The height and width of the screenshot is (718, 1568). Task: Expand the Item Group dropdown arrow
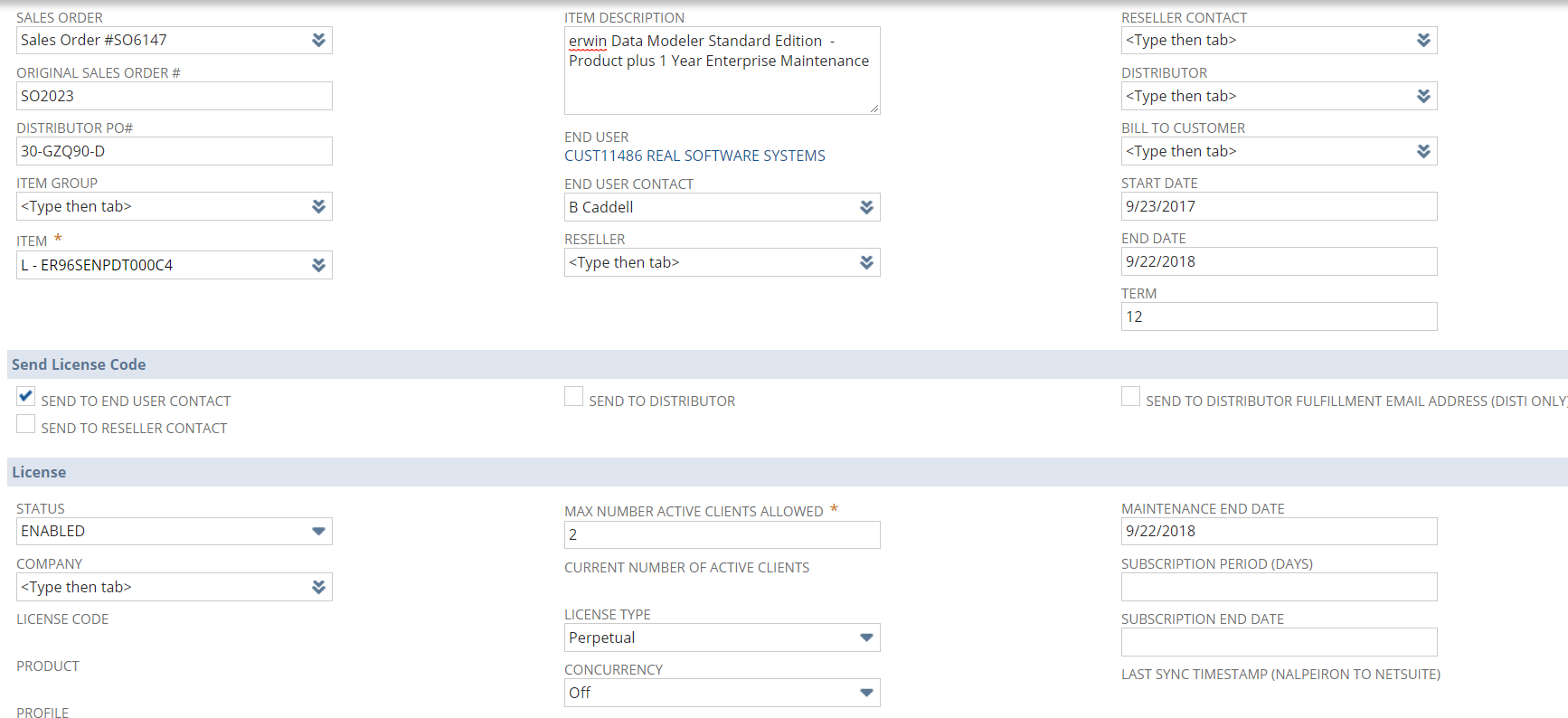(x=318, y=206)
